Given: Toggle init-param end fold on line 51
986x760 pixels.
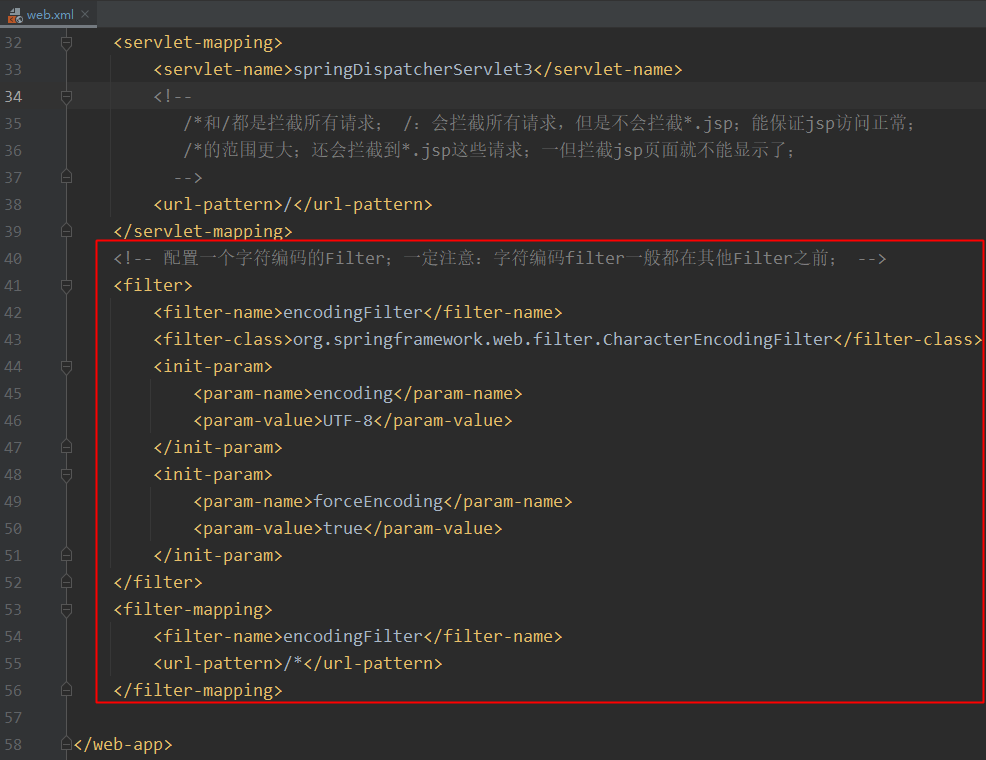Looking at the screenshot, I should (66, 556).
